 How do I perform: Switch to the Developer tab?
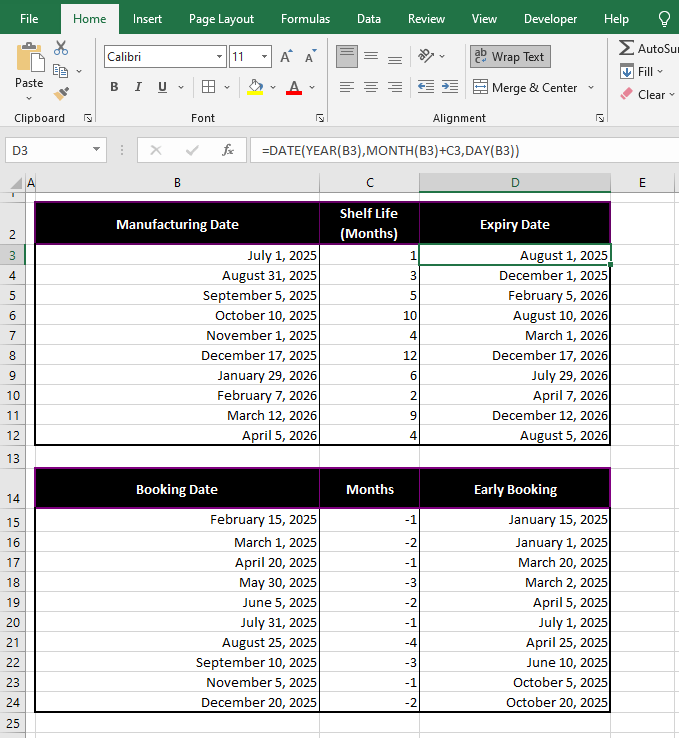tap(551, 19)
